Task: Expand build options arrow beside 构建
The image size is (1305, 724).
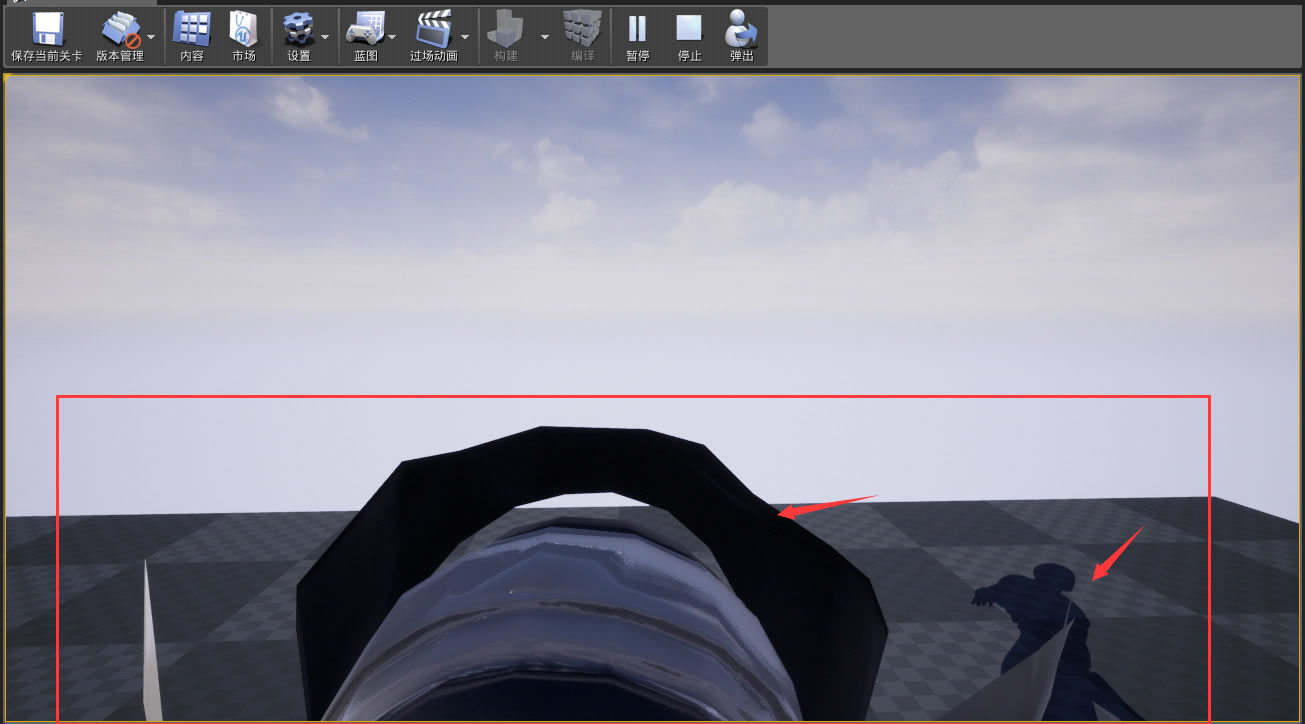Action: click(545, 37)
